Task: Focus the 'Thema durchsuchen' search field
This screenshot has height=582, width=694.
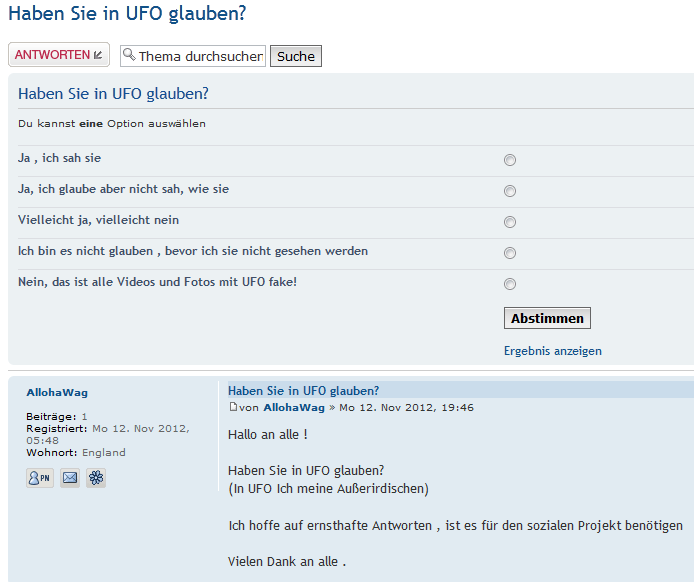Action: (200, 56)
